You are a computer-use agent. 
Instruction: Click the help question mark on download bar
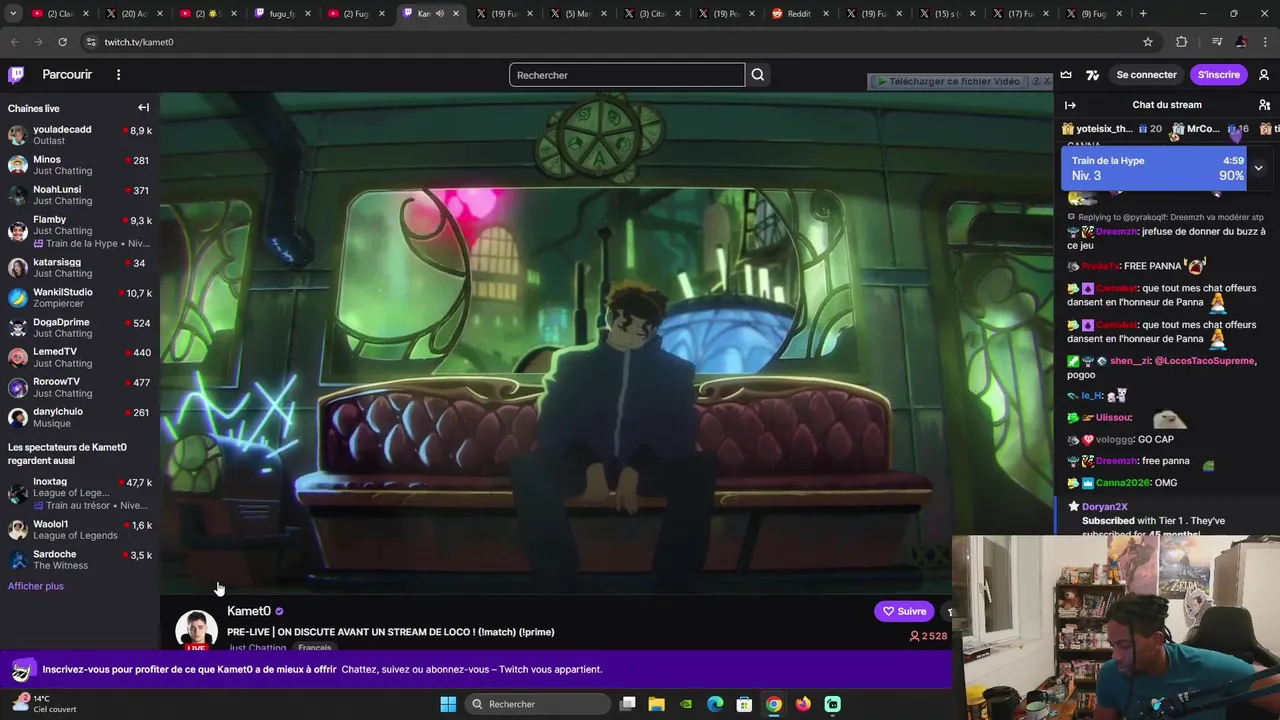(x=1035, y=81)
